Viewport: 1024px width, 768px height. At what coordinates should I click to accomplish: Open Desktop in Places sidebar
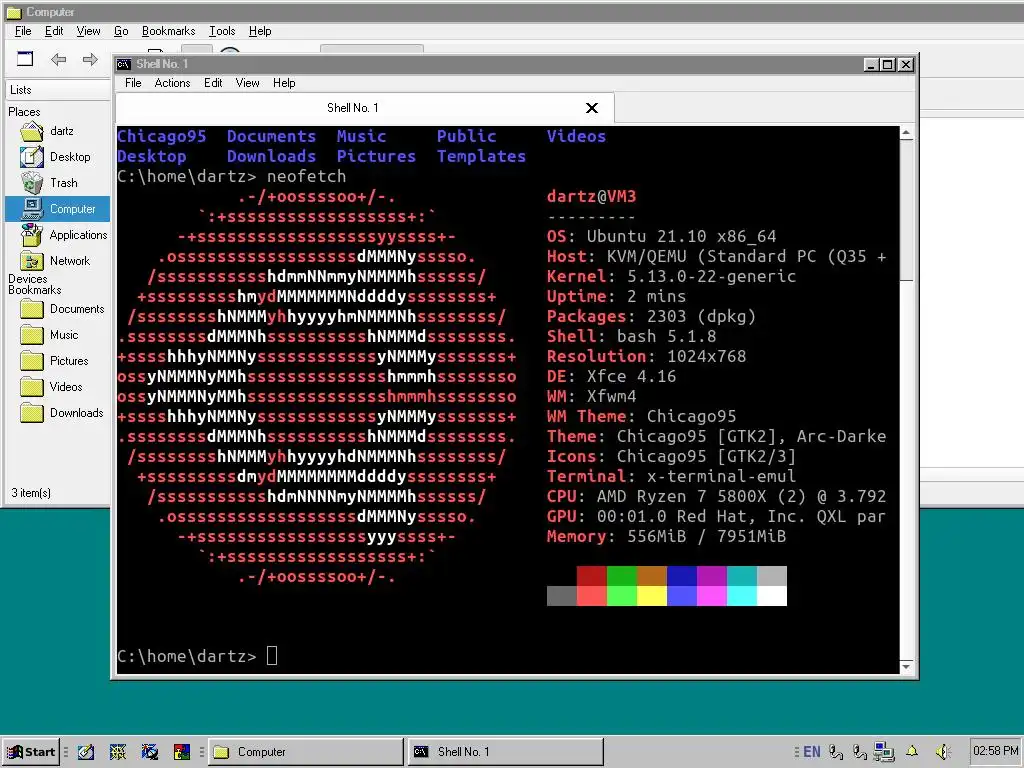click(57, 157)
